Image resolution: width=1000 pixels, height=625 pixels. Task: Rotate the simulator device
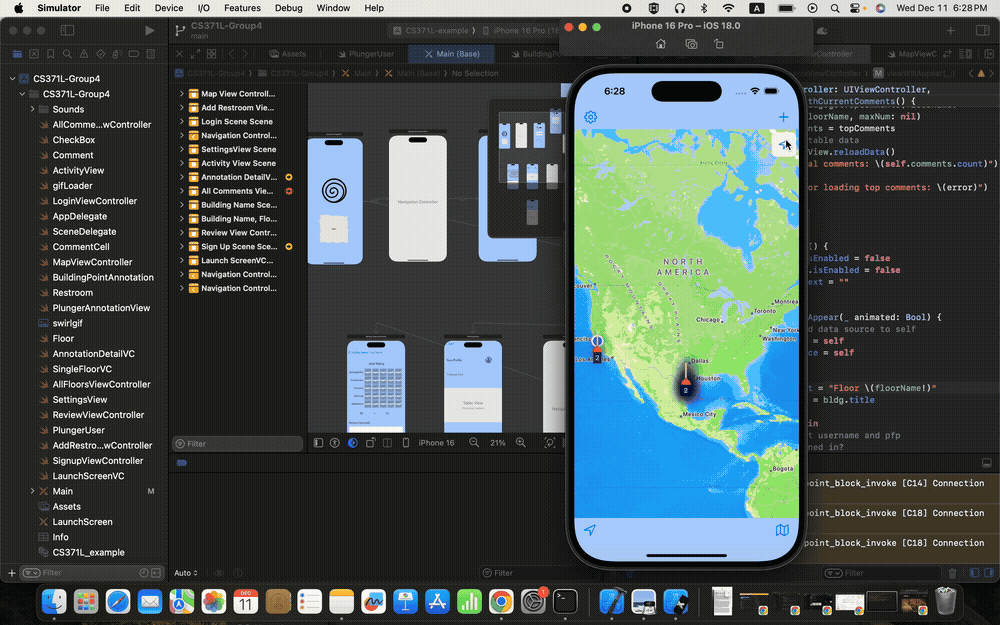point(719,44)
